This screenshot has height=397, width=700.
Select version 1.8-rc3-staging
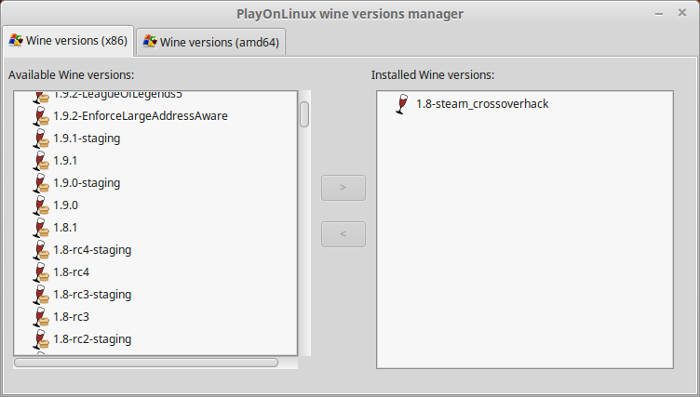(92, 295)
